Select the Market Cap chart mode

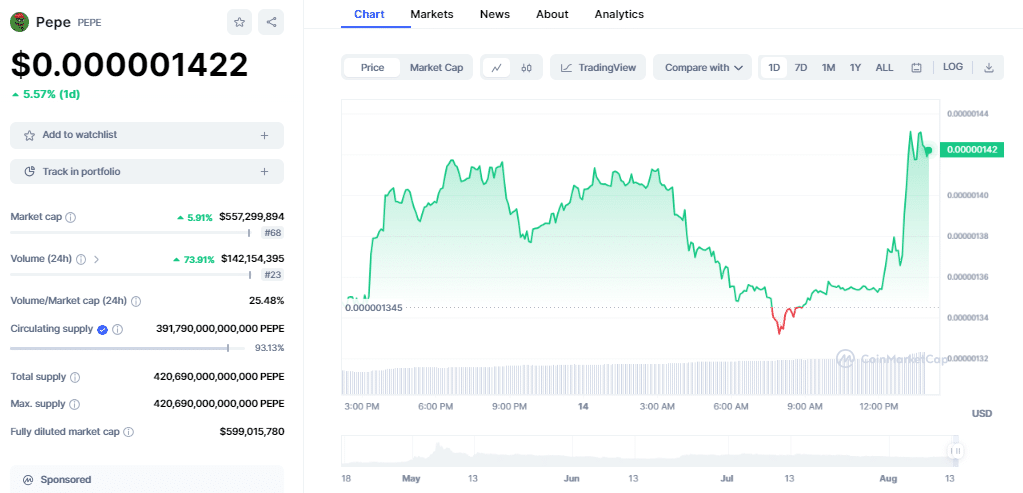tap(436, 68)
